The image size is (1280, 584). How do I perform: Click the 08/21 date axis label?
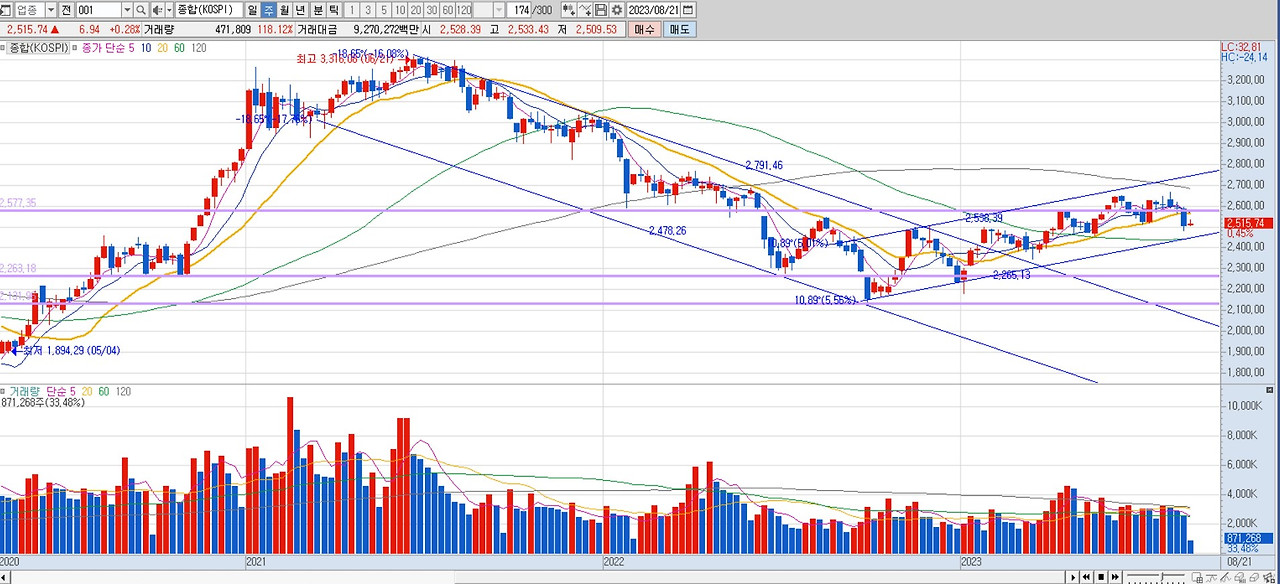pyautogui.click(x=1238, y=563)
